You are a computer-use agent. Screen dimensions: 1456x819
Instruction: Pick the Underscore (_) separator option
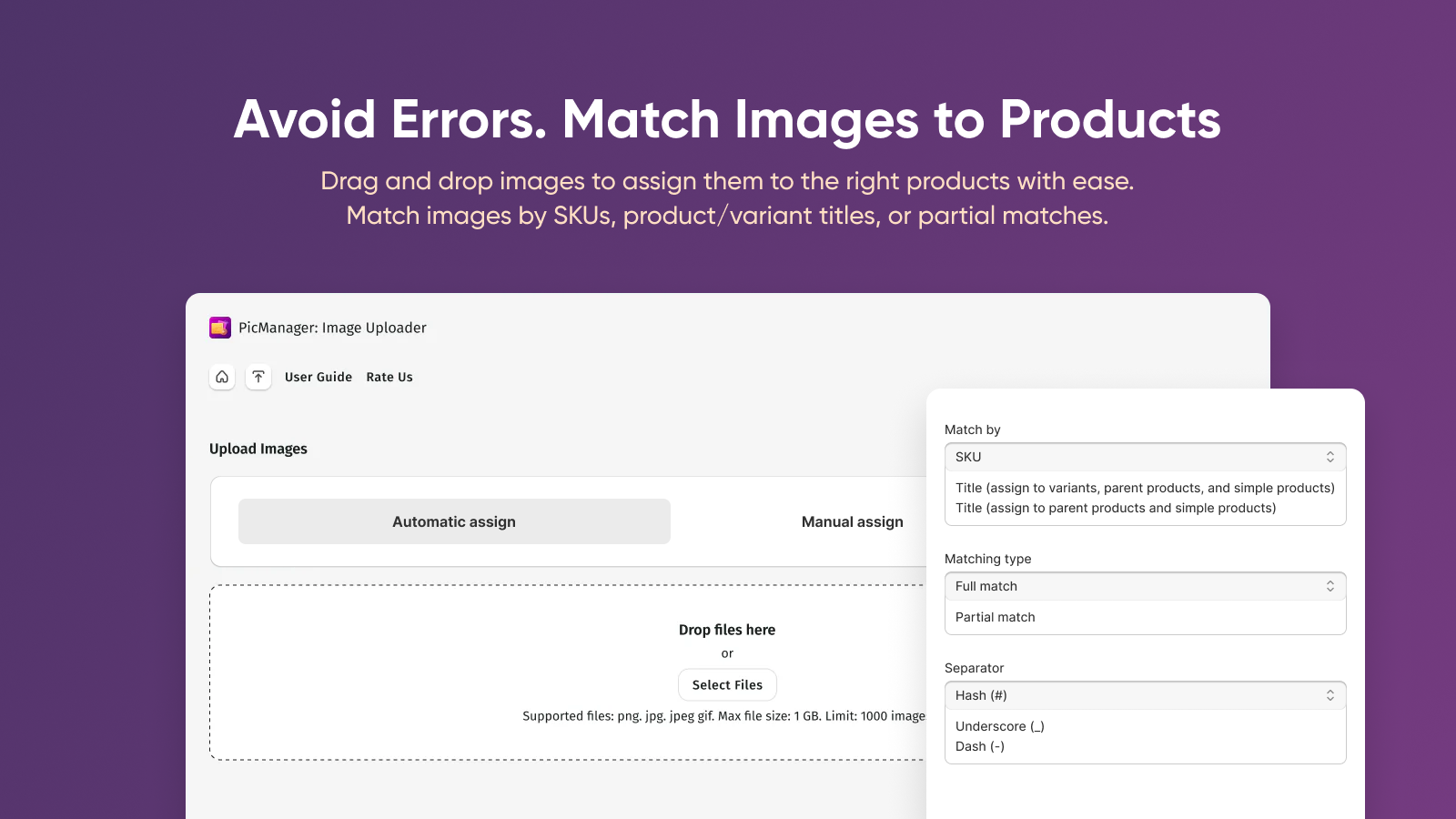point(1000,726)
